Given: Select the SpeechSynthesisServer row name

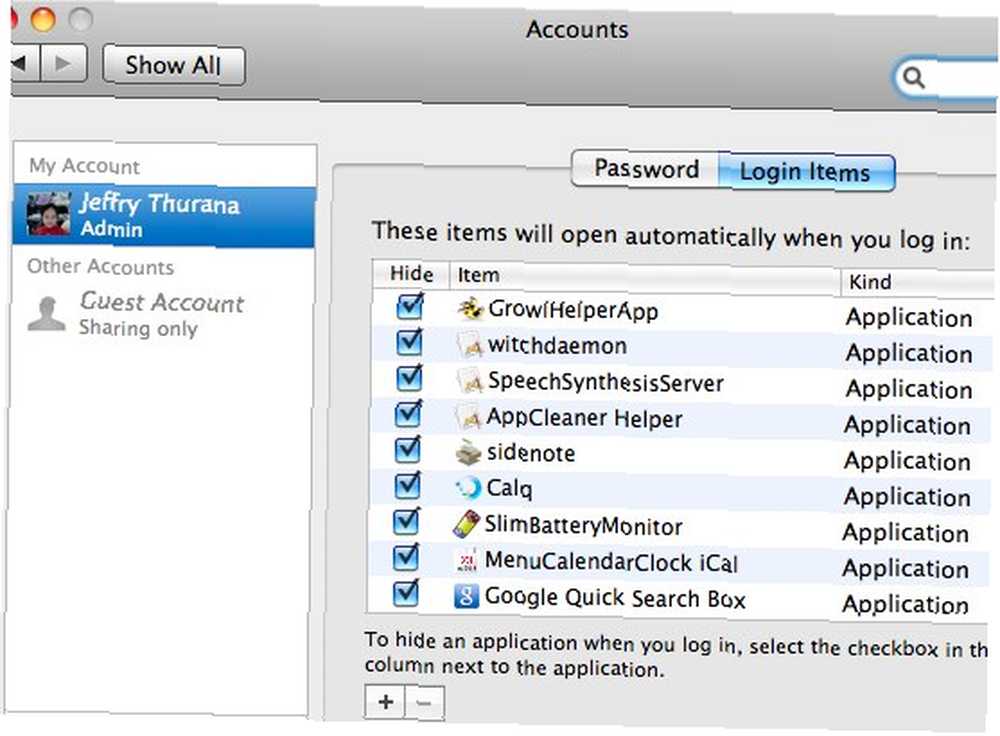Looking at the screenshot, I should point(605,382).
